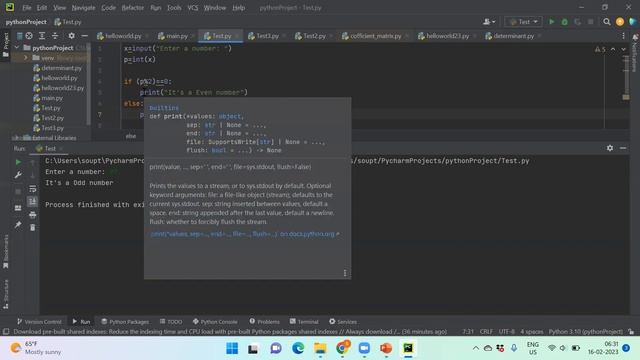The width and height of the screenshot is (640, 360).
Task: Open the Test run configuration dropdown
Action: (523, 22)
